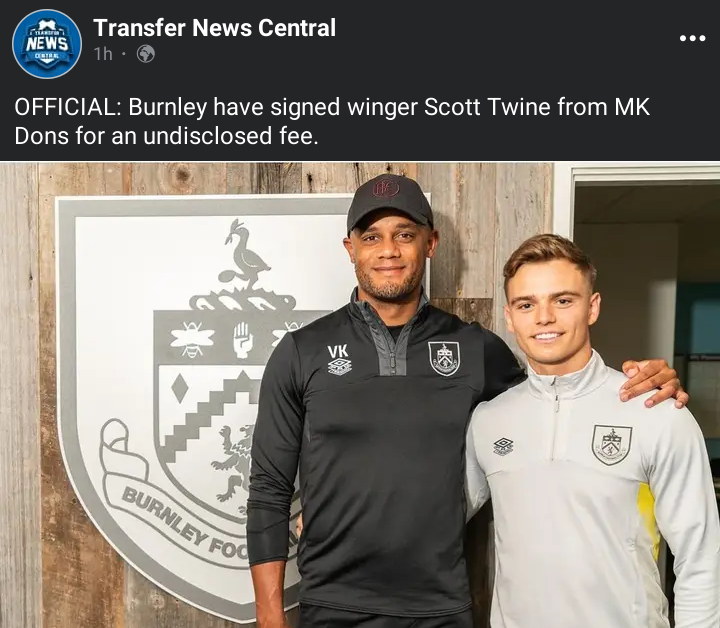Click the hand emblem on wall crest

242,340
